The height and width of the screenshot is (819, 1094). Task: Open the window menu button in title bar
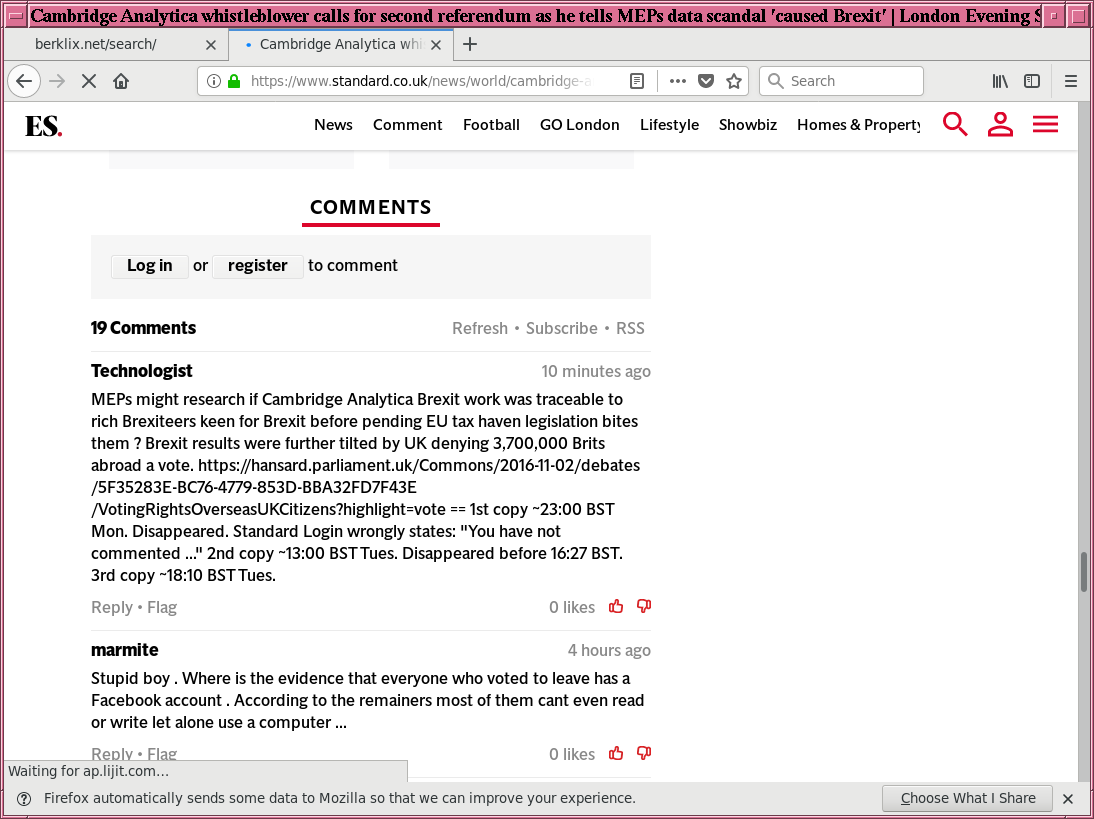[x=15, y=15]
